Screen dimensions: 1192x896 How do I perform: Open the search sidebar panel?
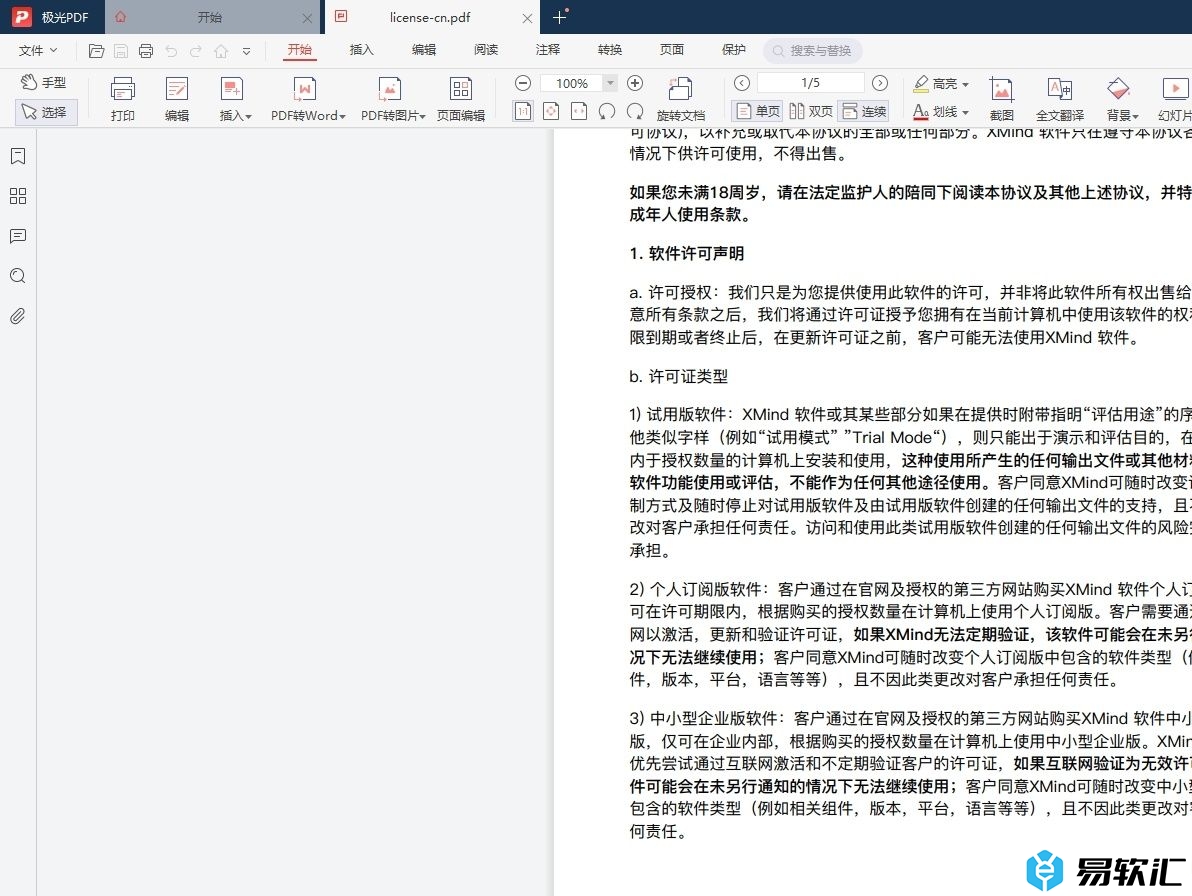tap(17, 276)
